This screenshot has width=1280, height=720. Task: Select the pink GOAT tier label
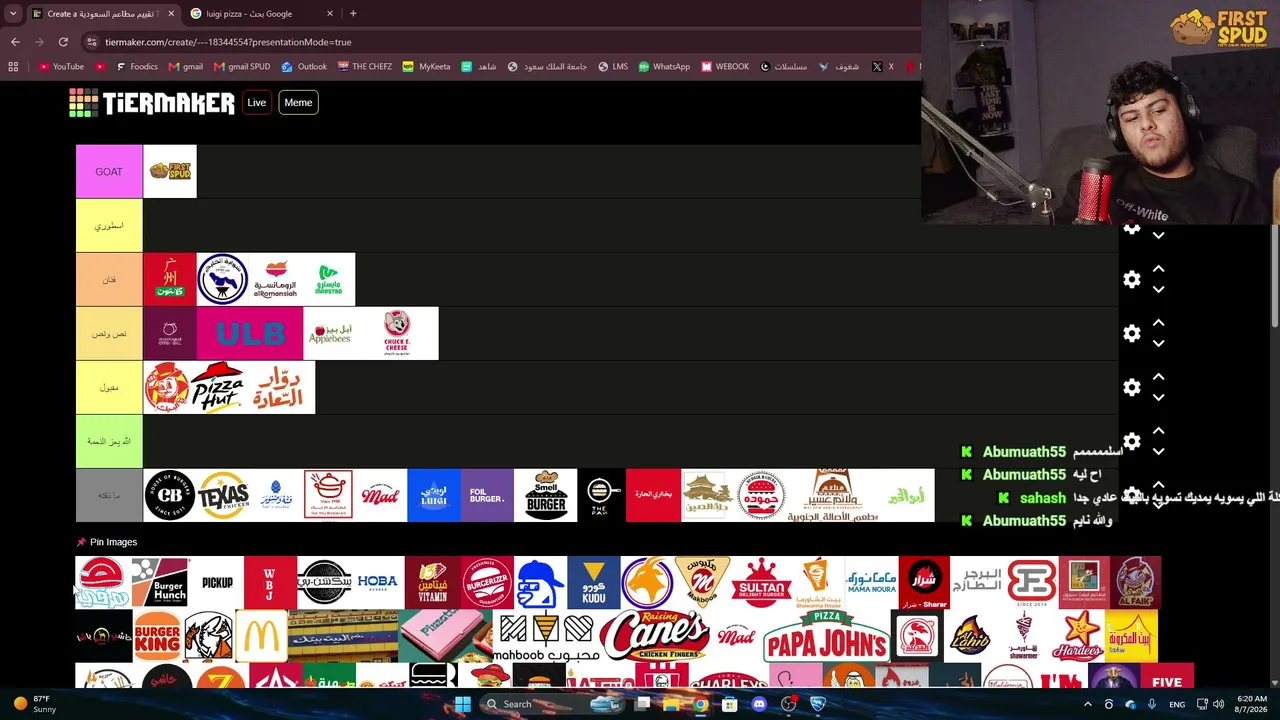tap(109, 172)
